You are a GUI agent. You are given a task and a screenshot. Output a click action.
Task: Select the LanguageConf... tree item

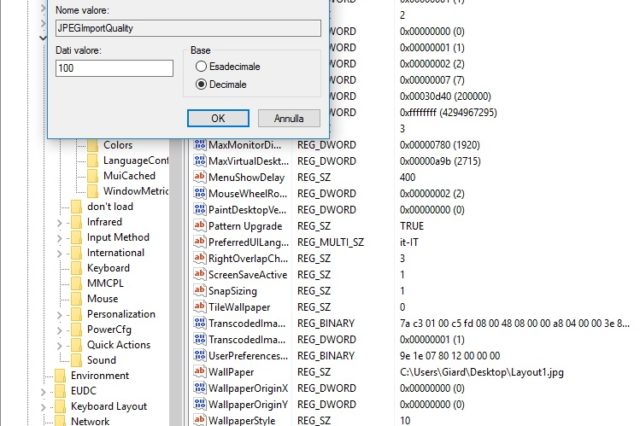click(136, 160)
